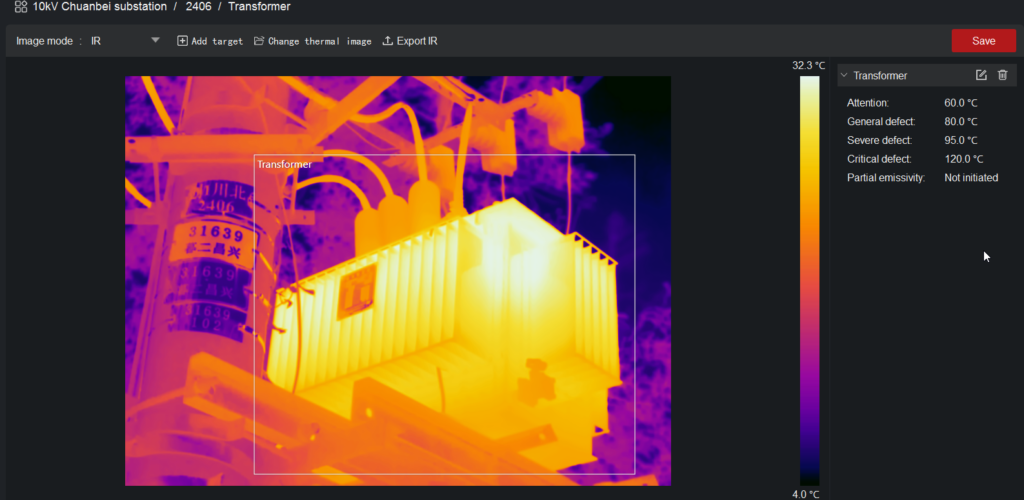Viewport: 1024px width, 500px height.
Task: Select the Transformer breadcrumb item
Action: (x=259, y=7)
